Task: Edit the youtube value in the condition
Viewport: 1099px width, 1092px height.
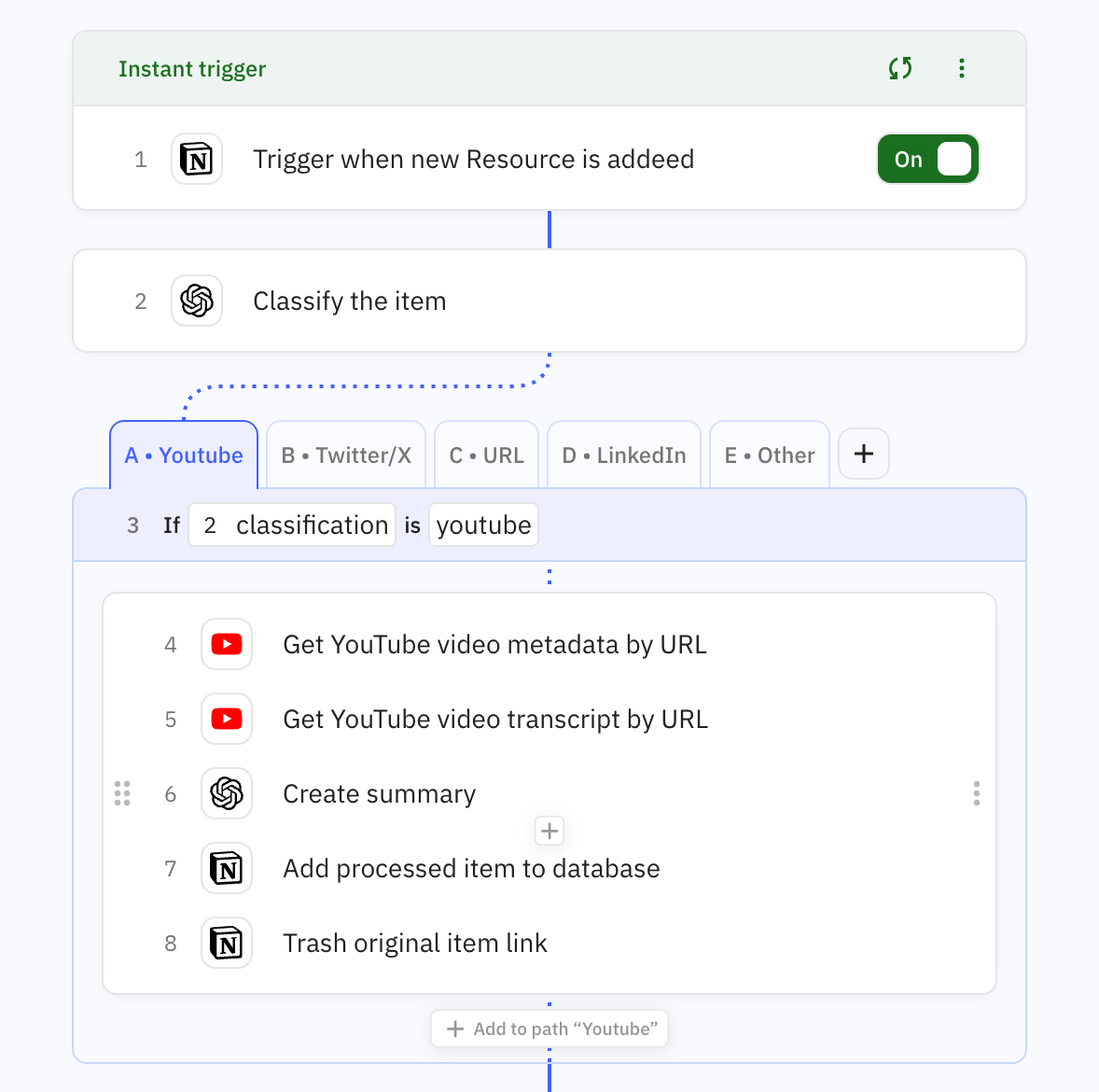Action: [483, 525]
